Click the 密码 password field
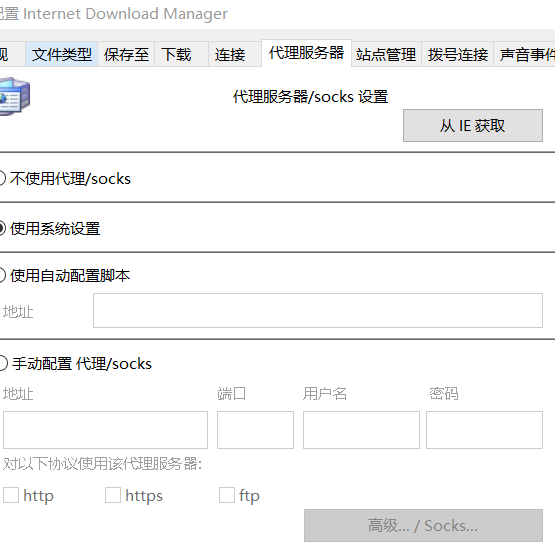Screen dimensions: 555x560 [484, 430]
